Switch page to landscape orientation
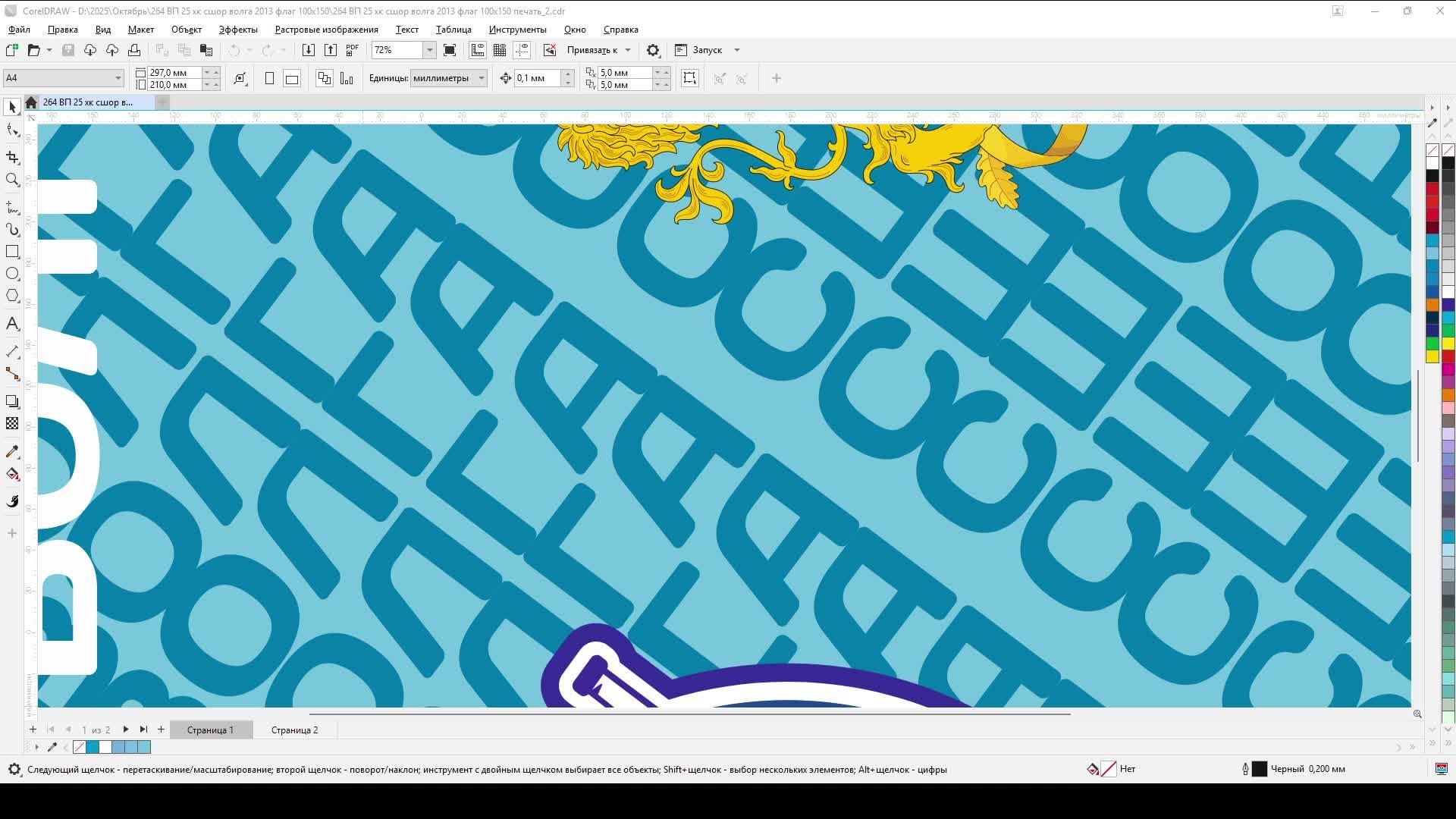 292,79
